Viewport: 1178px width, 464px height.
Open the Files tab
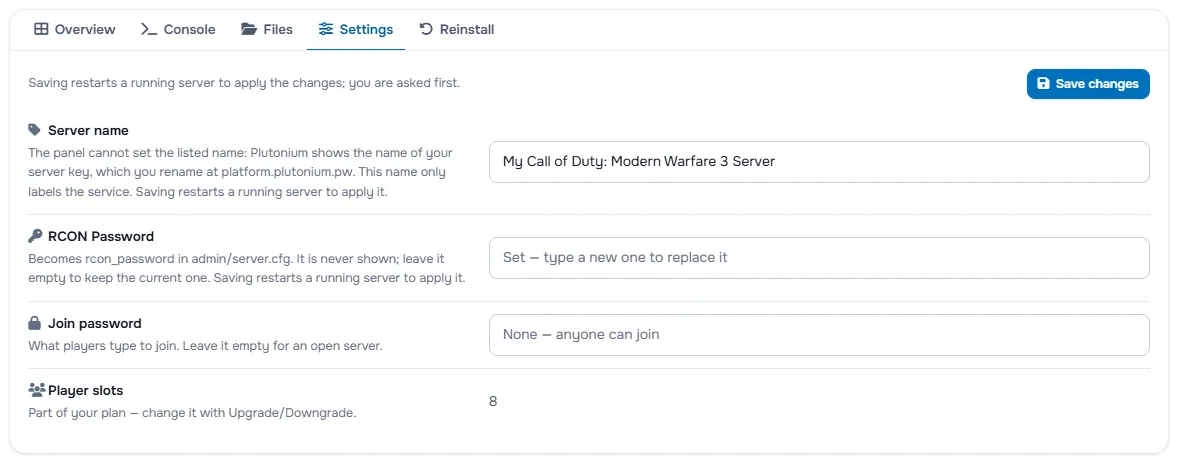coord(267,29)
